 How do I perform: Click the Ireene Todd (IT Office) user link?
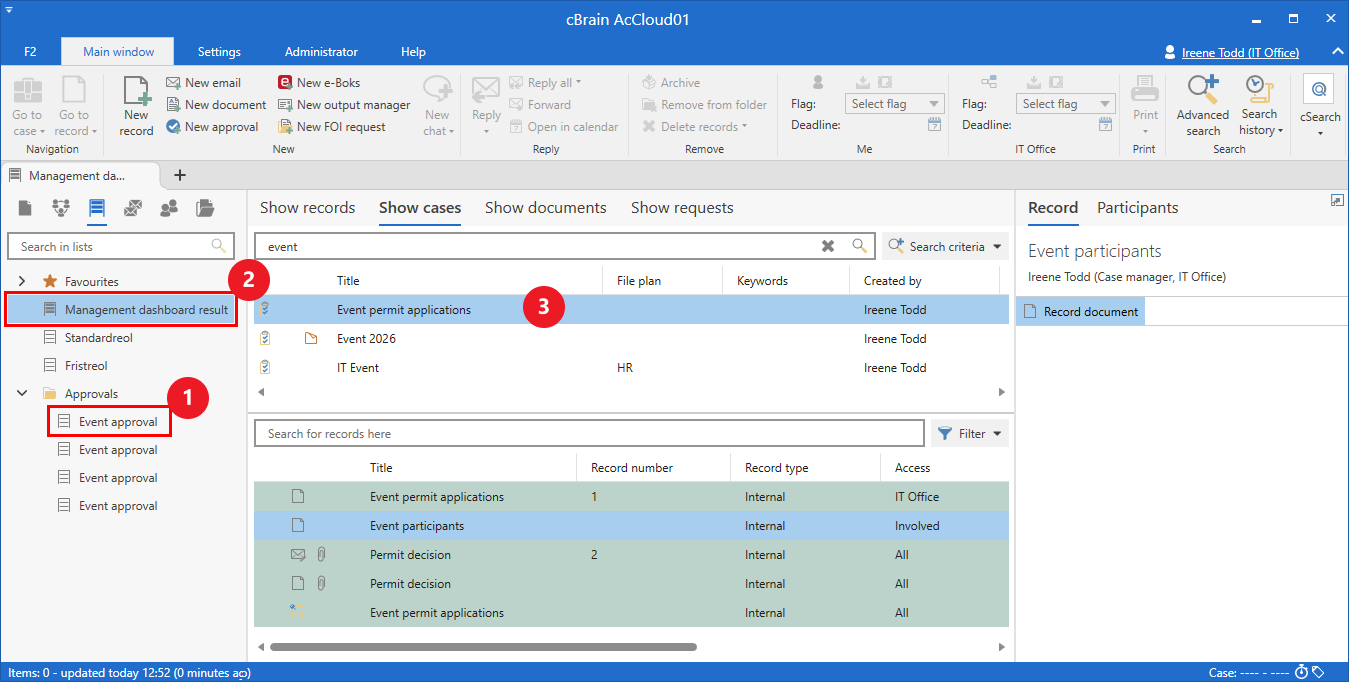tap(1240, 53)
